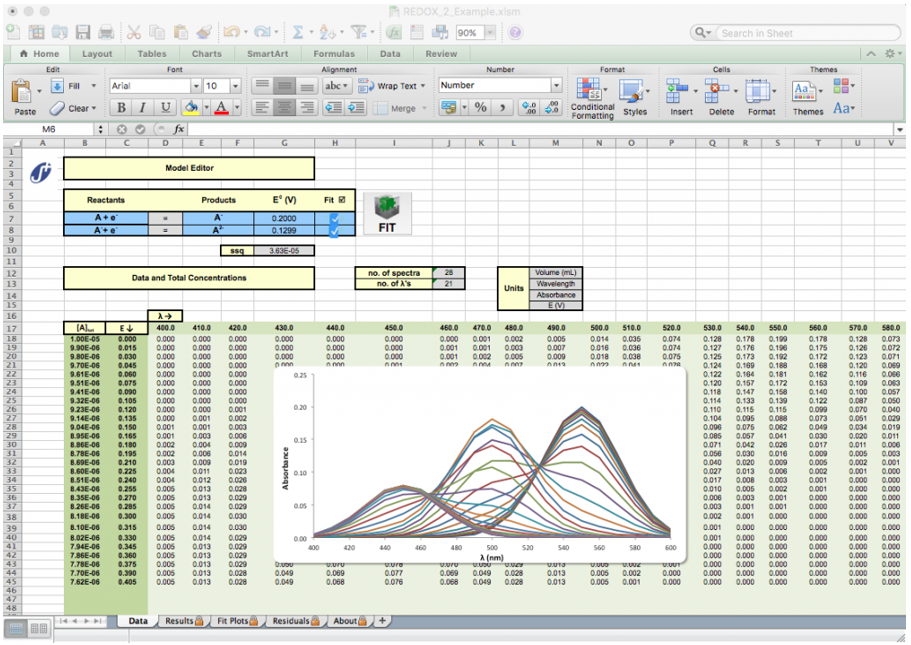The width and height of the screenshot is (911, 645).
Task: Click the Save icon in the toolbar
Action: 83,33
